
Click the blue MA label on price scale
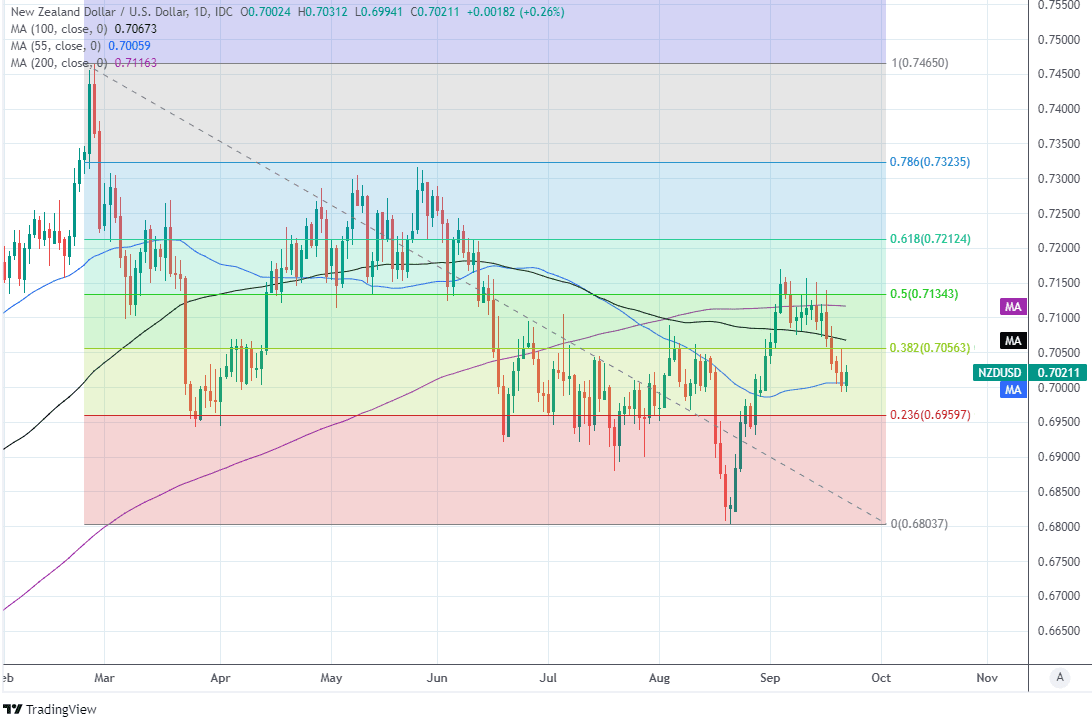click(x=1013, y=390)
